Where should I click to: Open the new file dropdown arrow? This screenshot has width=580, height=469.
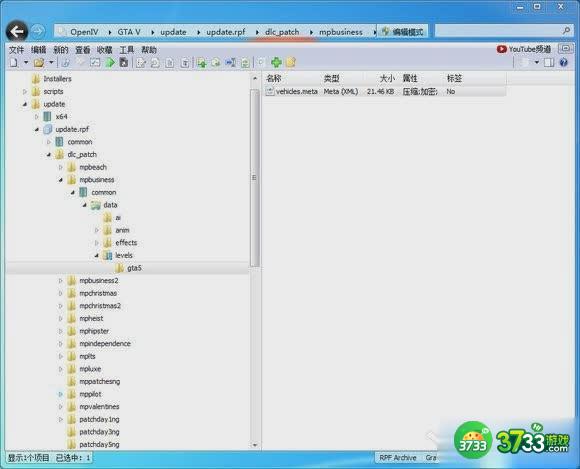point(26,63)
